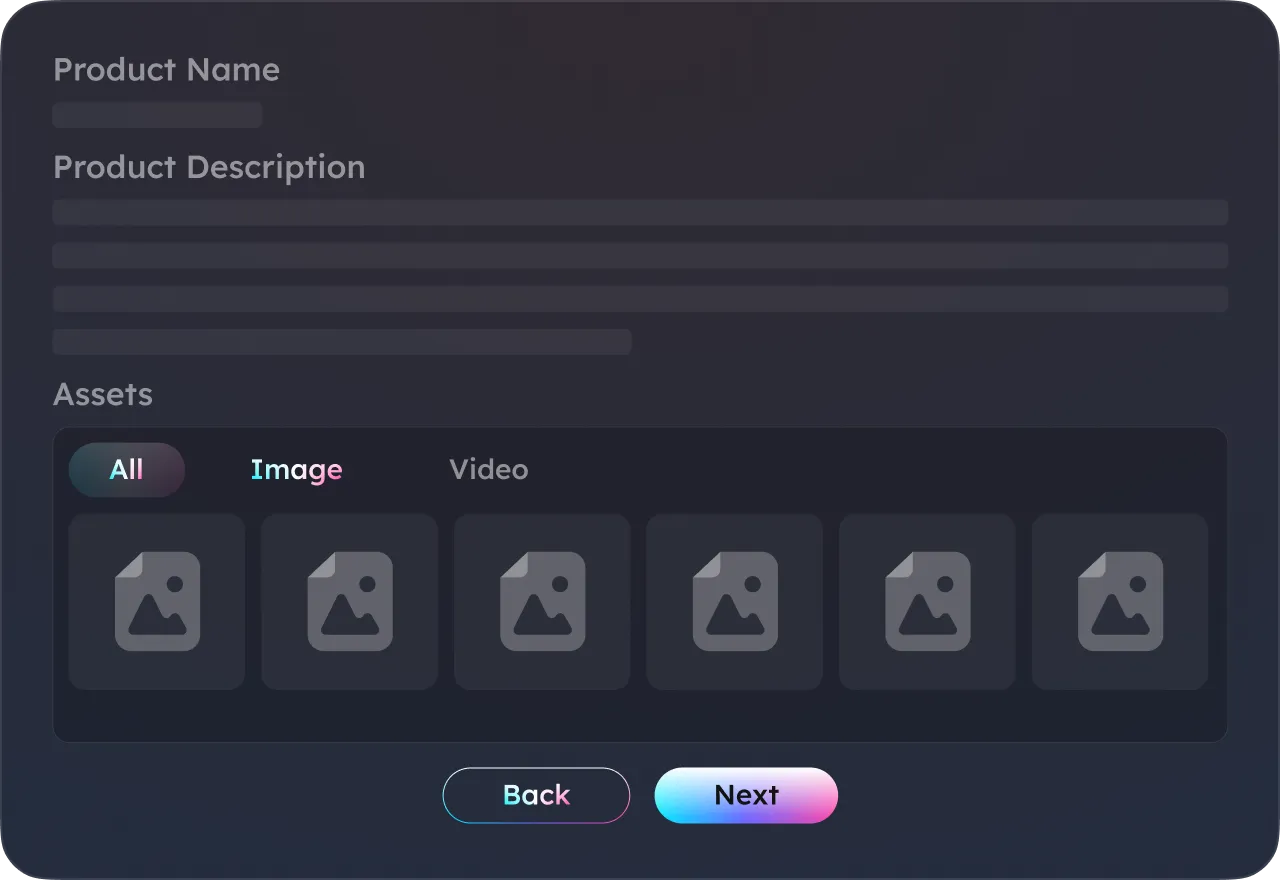1280x880 pixels.
Task: Click the first Product Description line
Action: 640,212
